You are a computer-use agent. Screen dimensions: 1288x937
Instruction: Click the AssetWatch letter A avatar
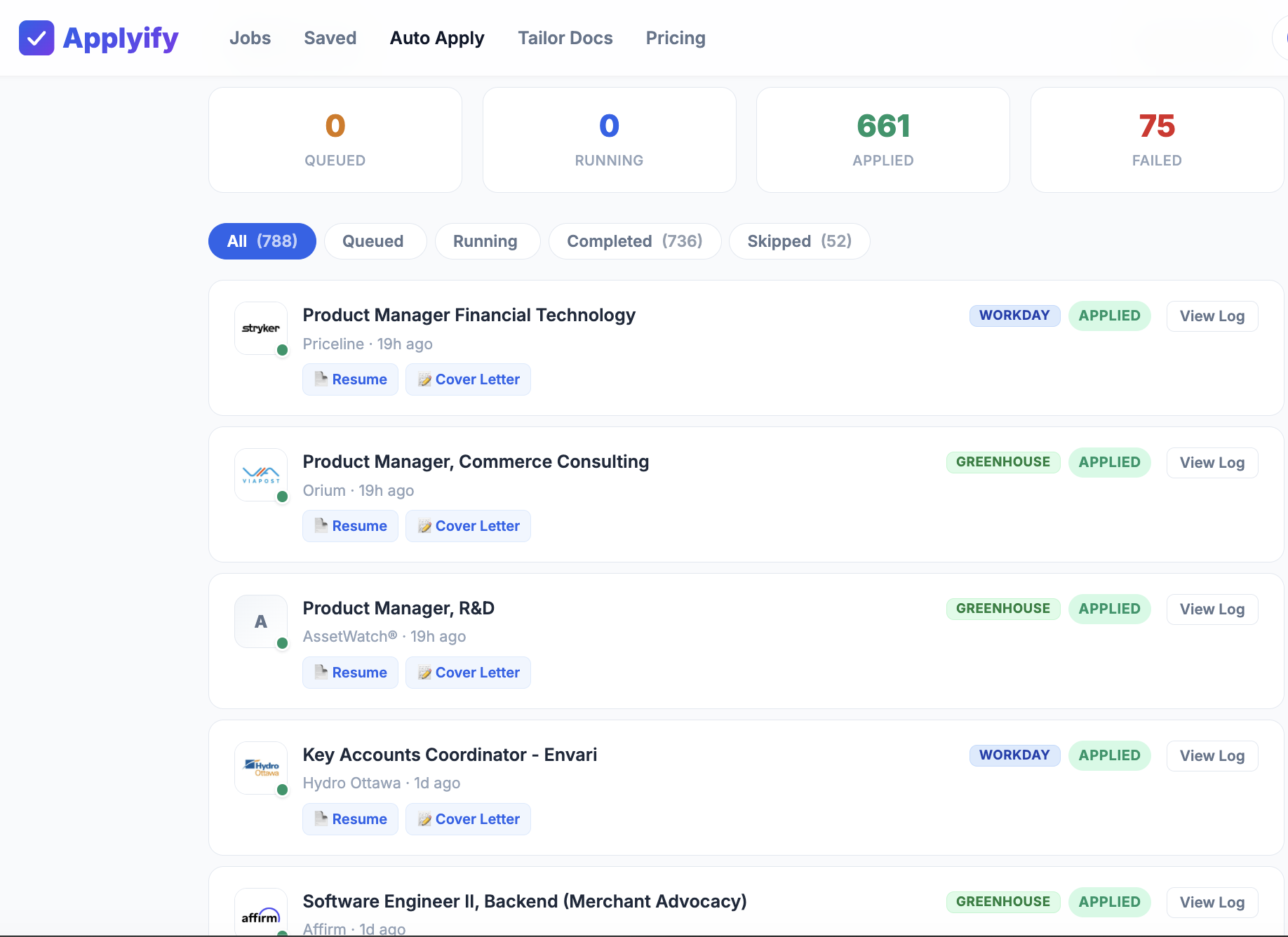coord(261,621)
